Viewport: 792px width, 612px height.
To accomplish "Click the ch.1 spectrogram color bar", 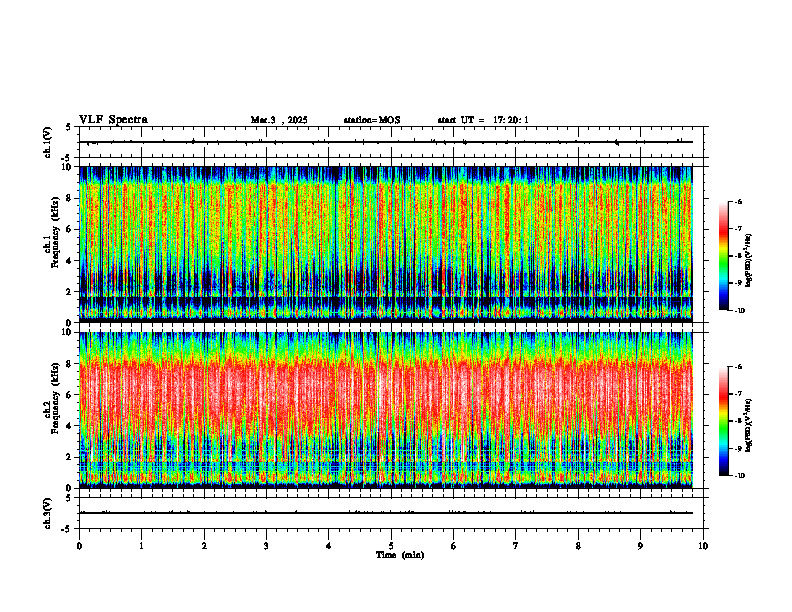I will pos(723,256).
